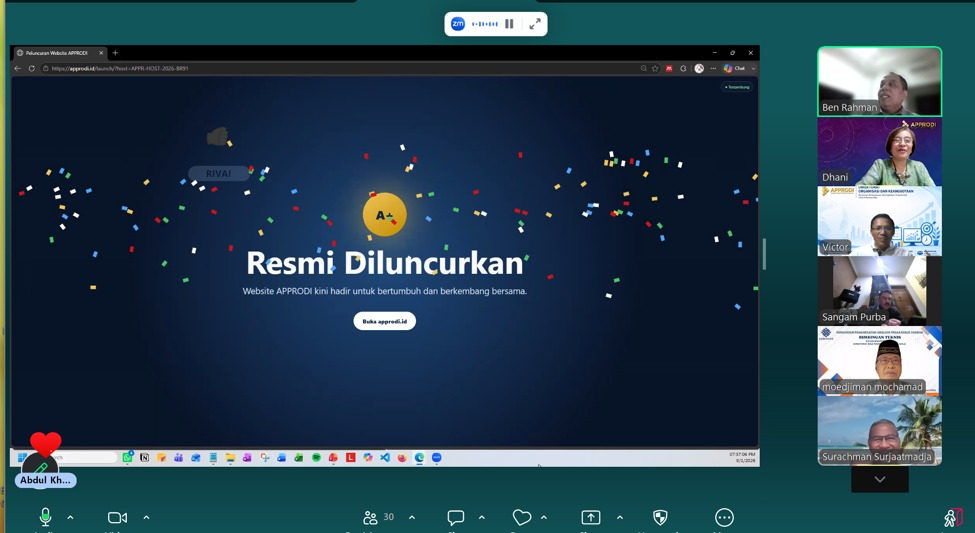Click the leave meeting door icon
975x533 pixels.
pyautogui.click(x=953, y=517)
